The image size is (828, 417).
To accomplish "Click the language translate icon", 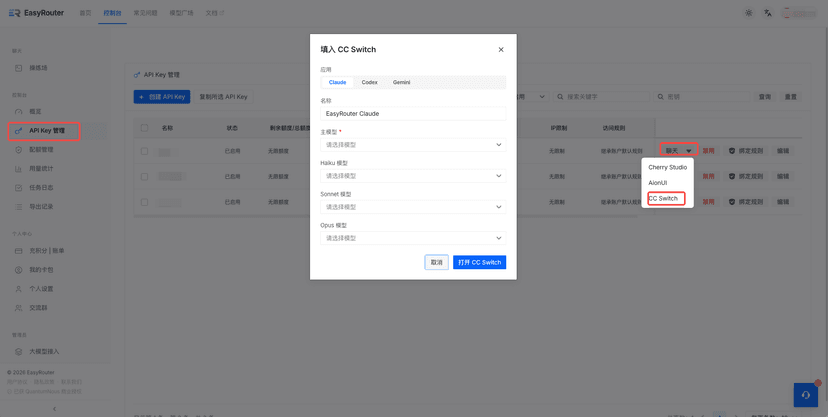I will [x=768, y=13].
